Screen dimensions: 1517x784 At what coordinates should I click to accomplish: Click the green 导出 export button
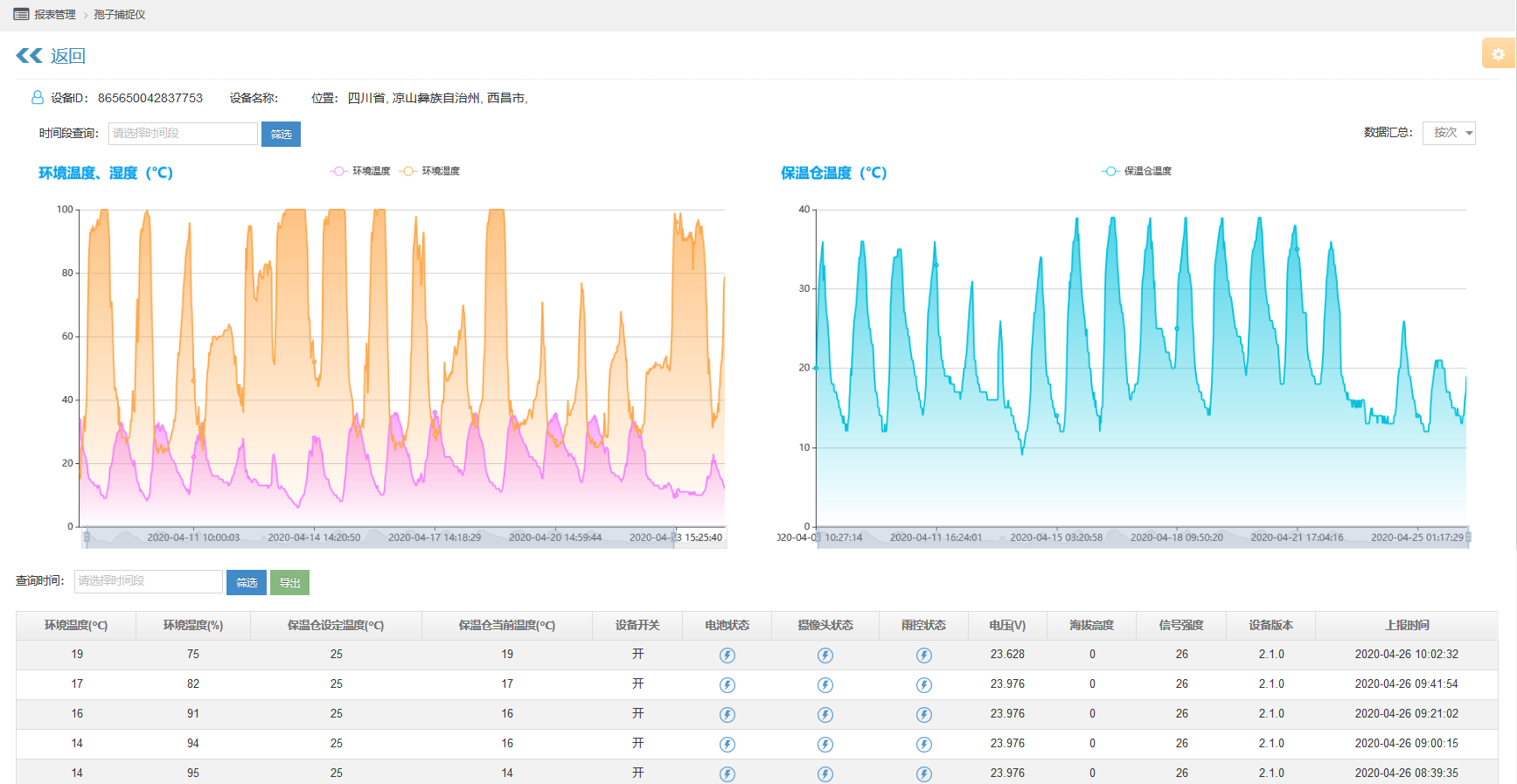(x=289, y=582)
